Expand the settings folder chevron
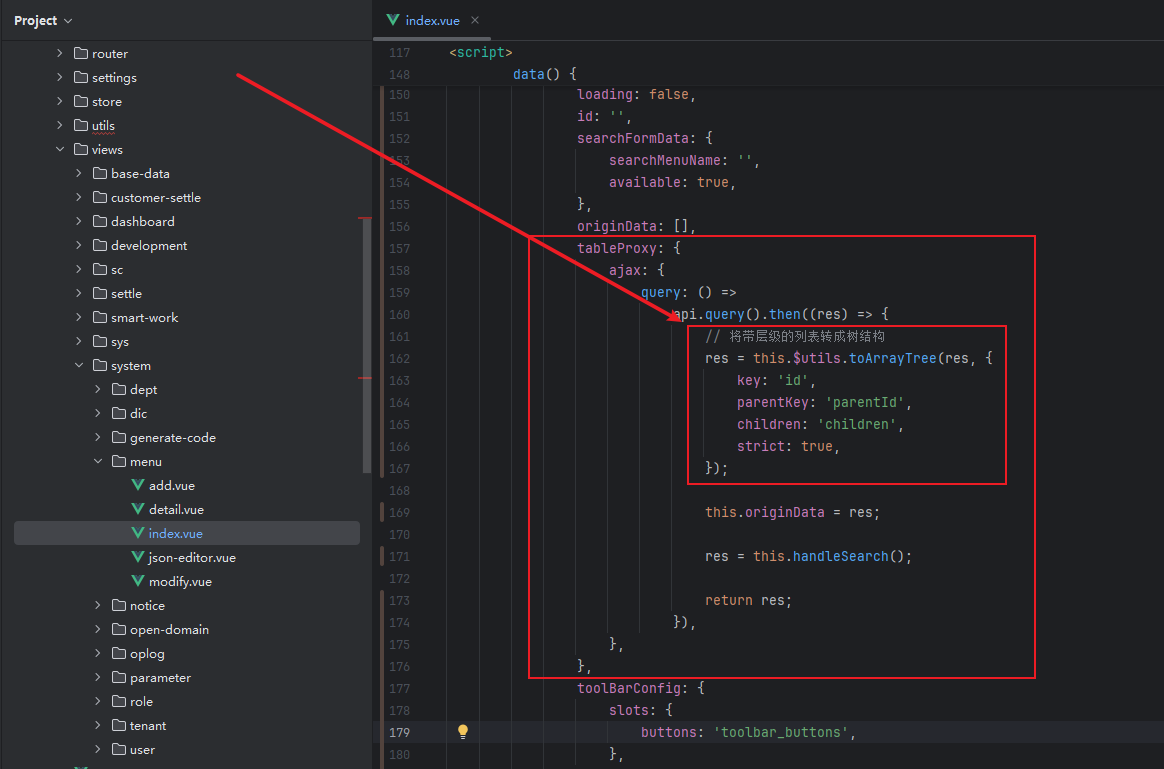 coord(60,77)
